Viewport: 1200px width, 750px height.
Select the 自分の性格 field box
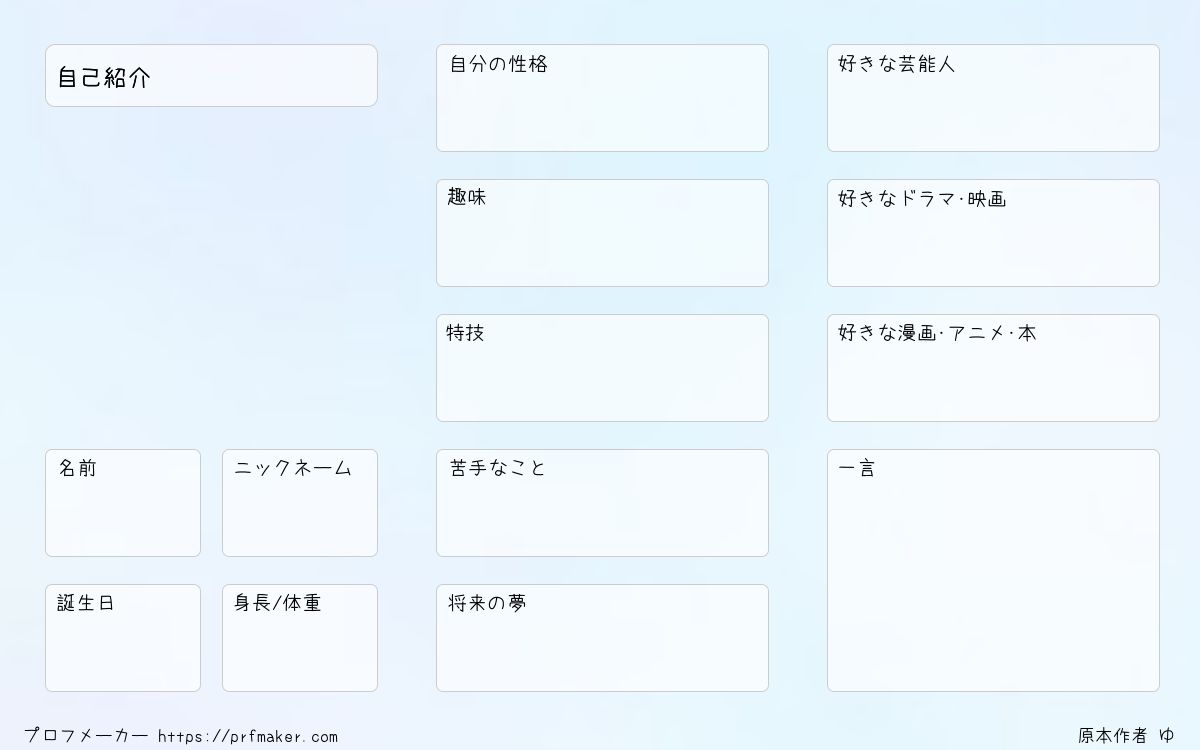tap(602, 98)
